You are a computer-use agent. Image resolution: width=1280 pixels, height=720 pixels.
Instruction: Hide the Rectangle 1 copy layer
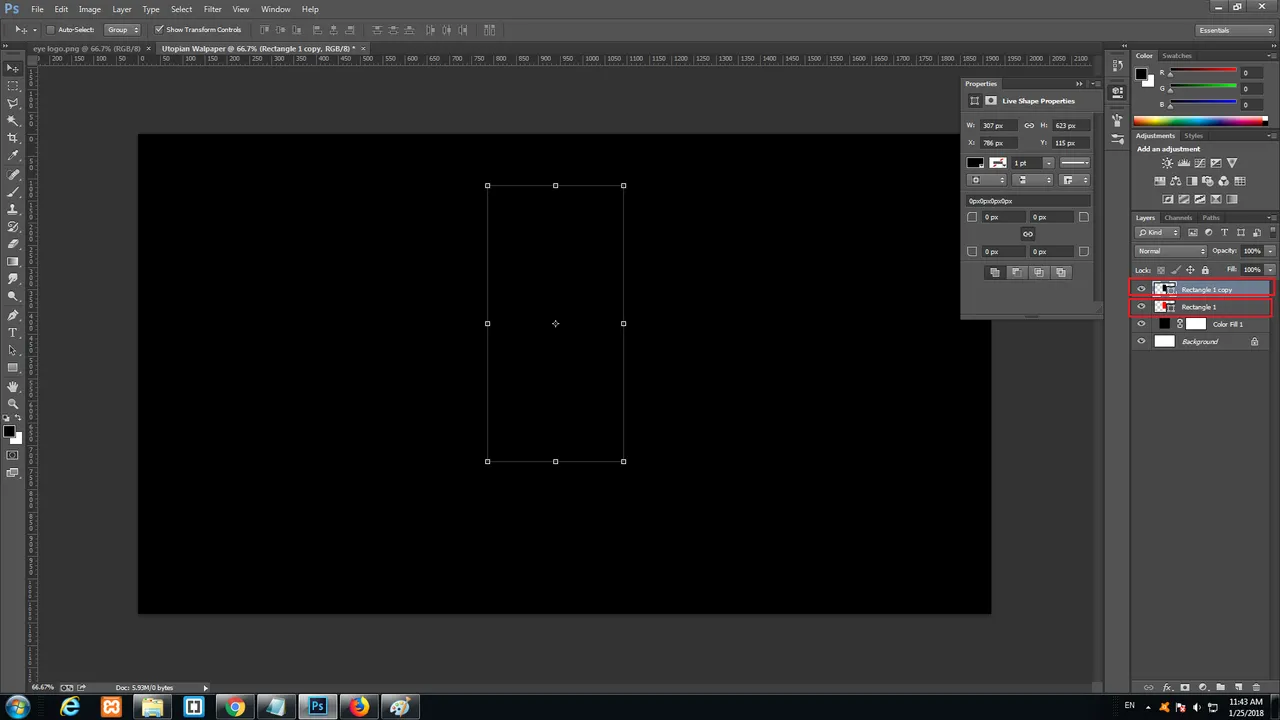(1141, 289)
